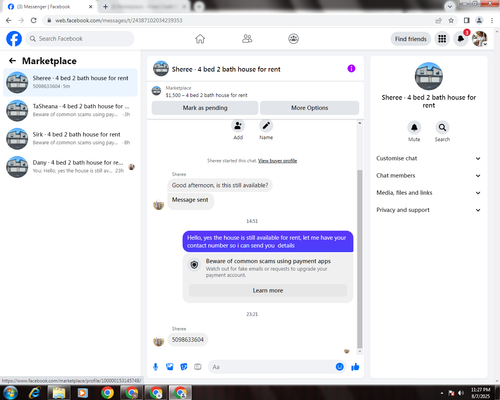This screenshot has width=500, height=400.
Task: Close the Messenger tab
Action: tap(90, 7)
